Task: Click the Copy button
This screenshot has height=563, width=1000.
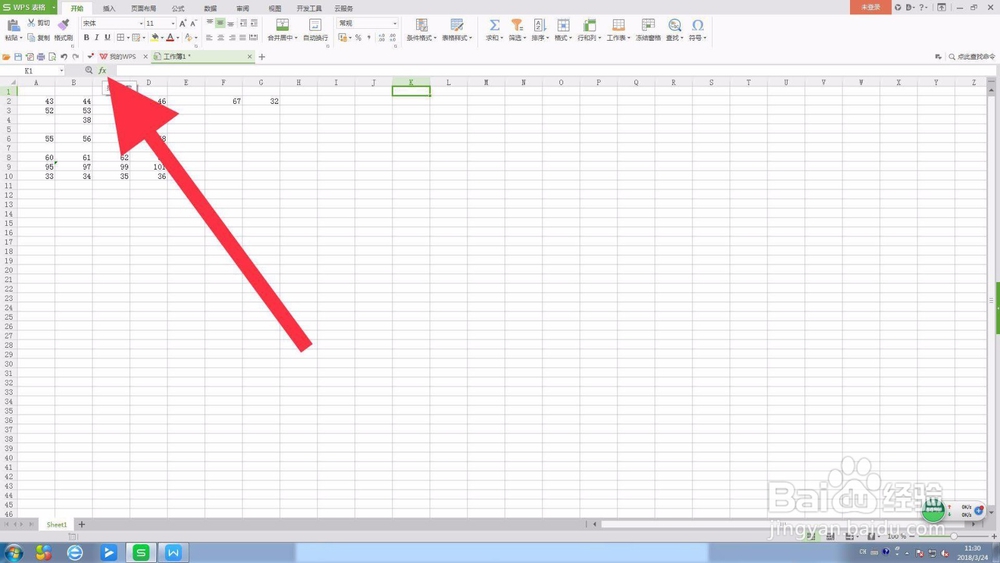Action: pos(39,38)
